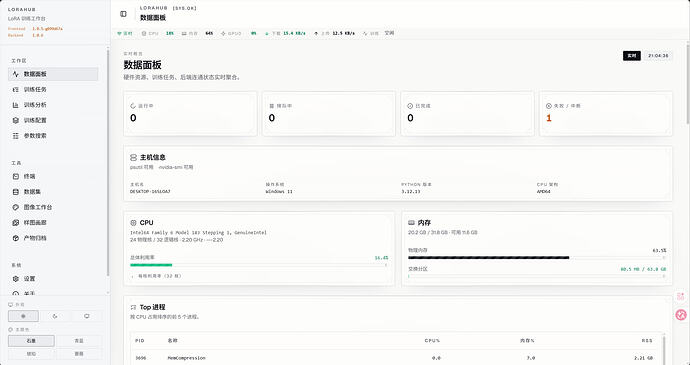Open the 训练配置 sidebar item
This screenshot has width=690, height=365.
point(53,120)
